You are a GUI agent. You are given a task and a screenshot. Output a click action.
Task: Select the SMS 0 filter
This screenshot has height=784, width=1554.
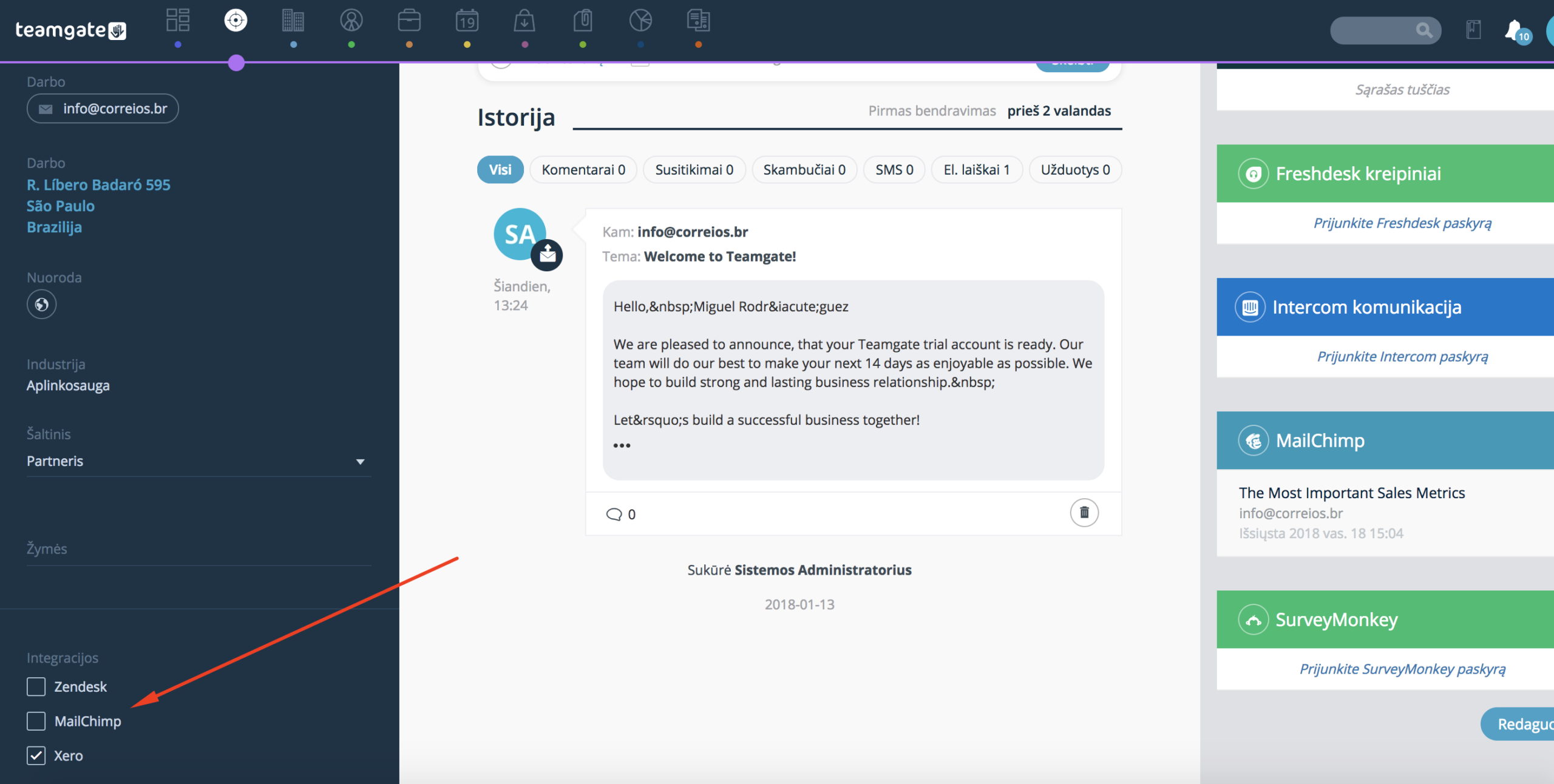(x=894, y=170)
